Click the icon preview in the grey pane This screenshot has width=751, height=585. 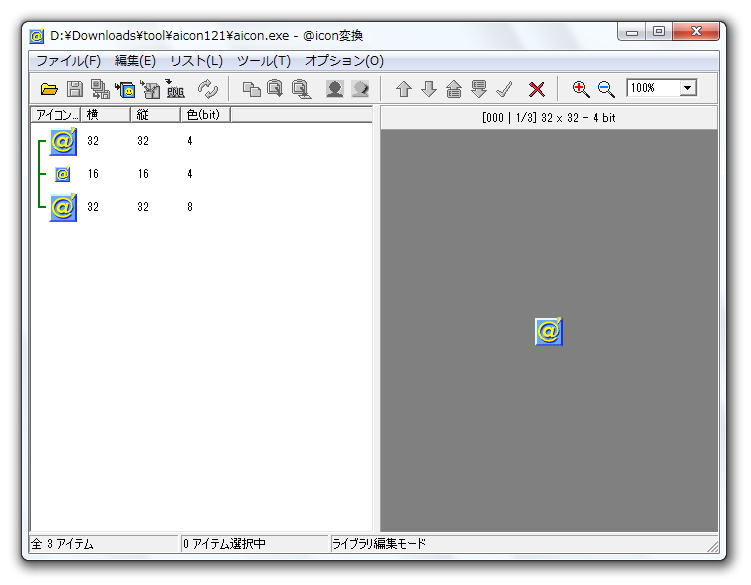pyautogui.click(x=548, y=331)
